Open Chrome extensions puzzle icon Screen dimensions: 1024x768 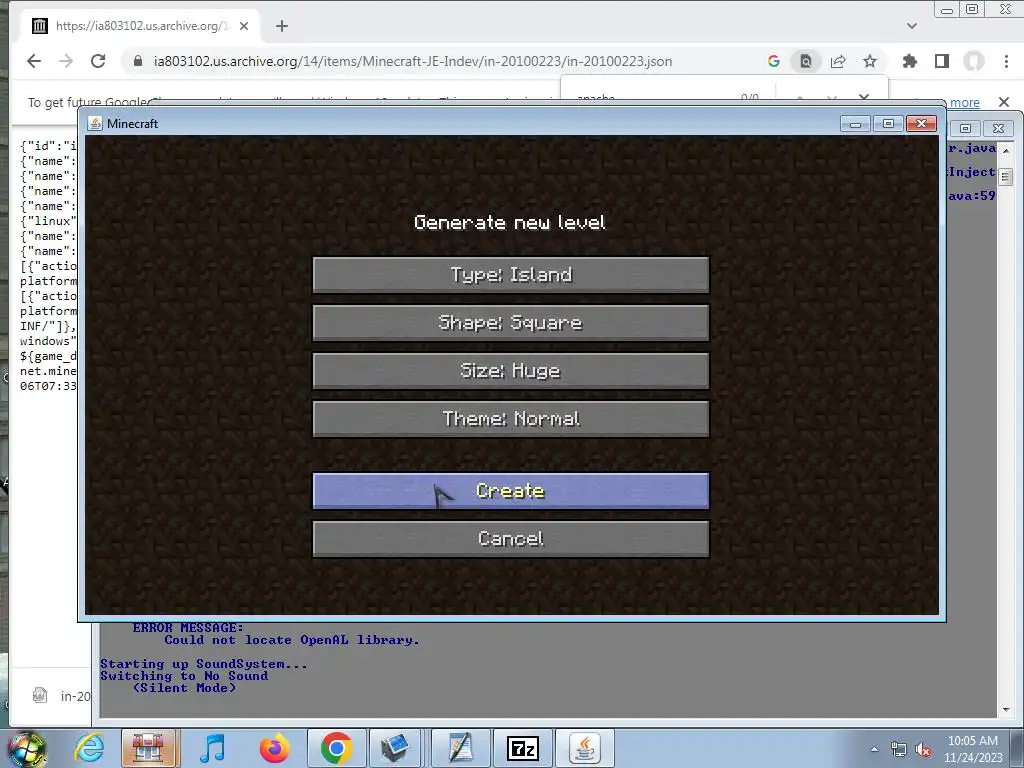(909, 61)
